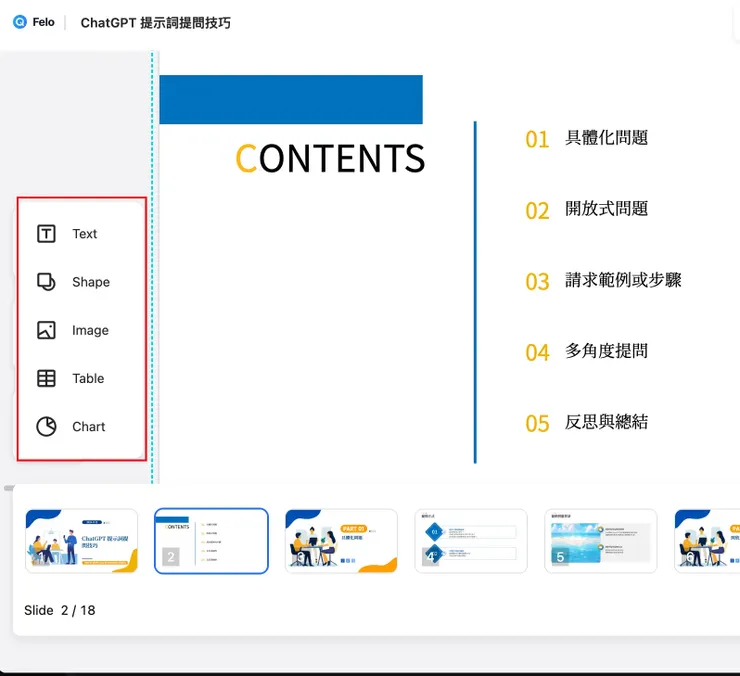Select the Shape tool icon
Screen dimensions: 740x676
point(46,282)
